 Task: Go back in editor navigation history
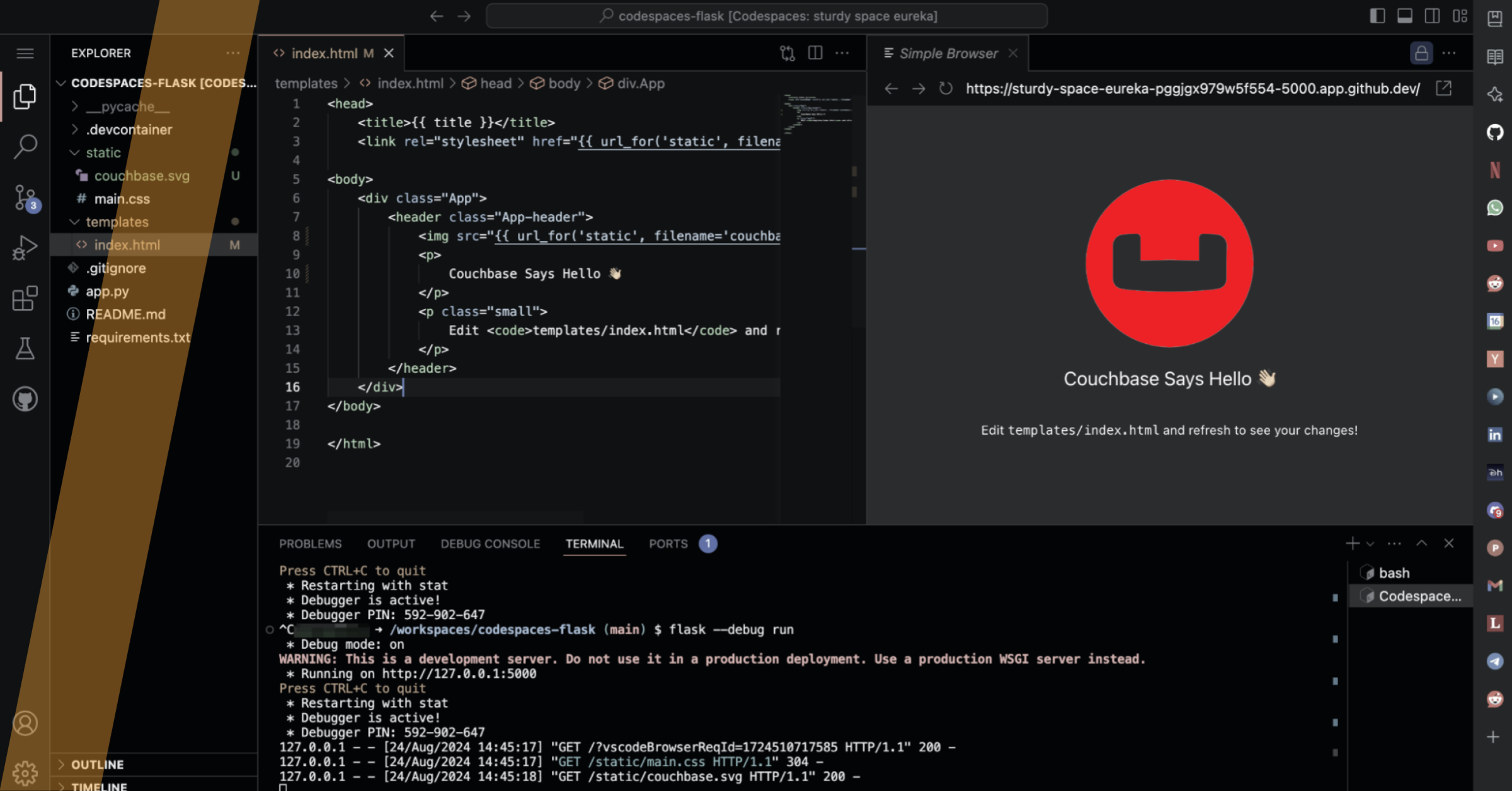tap(437, 16)
